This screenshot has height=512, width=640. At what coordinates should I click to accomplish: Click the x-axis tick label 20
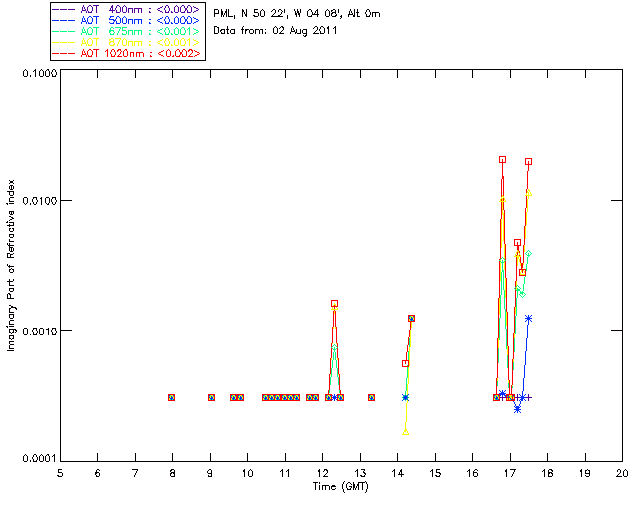tap(622, 473)
